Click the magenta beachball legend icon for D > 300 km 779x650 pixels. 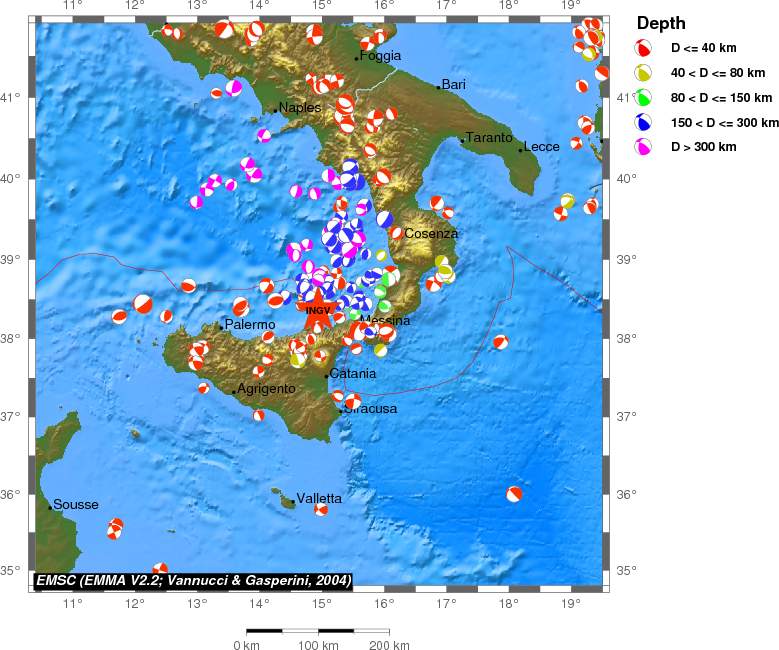click(x=645, y=148)
